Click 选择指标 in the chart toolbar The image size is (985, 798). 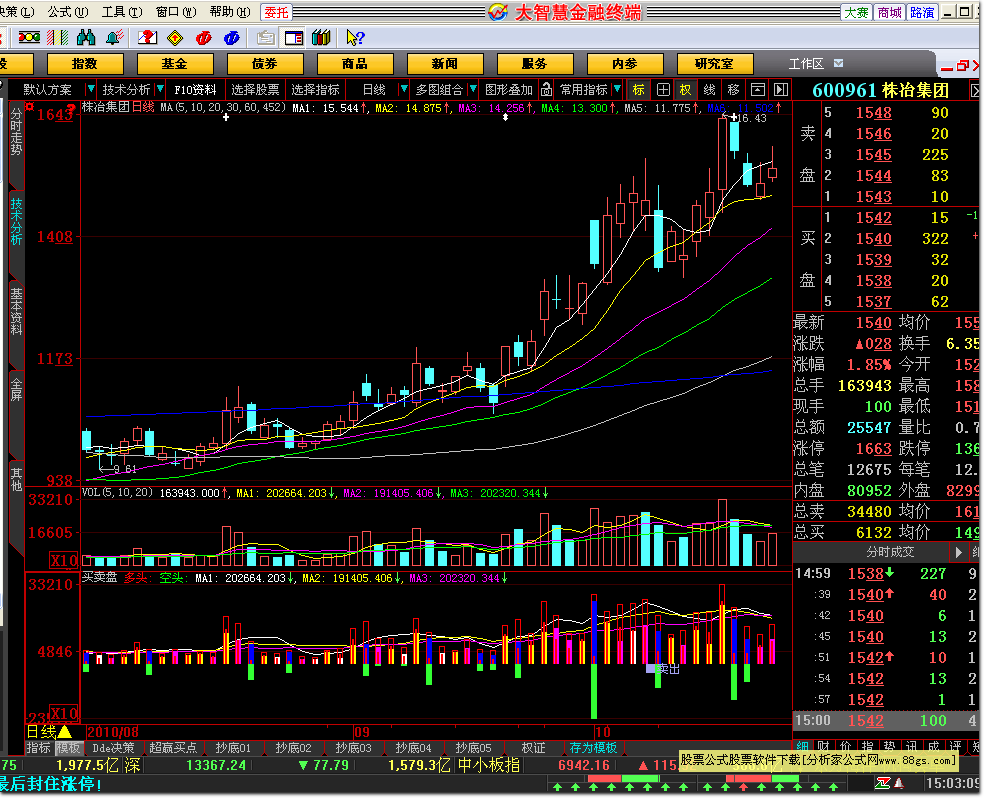[x=315, y=90]
